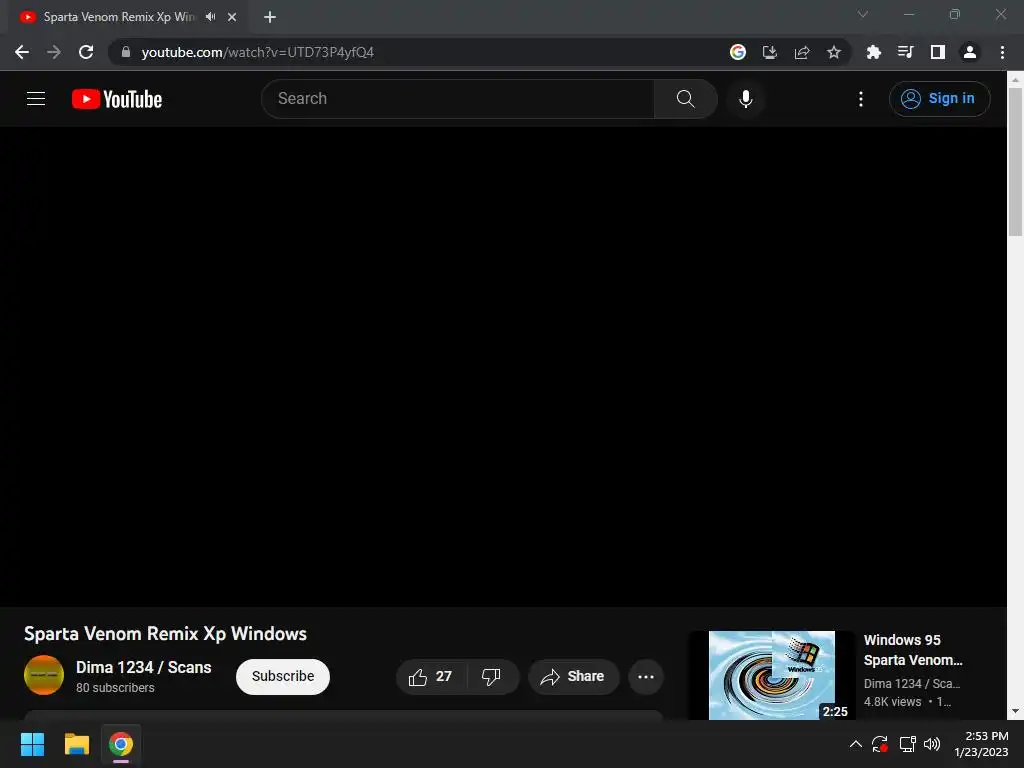Screen dimensions: 1024x768
Task: Close the Sparta Venom Remix tab
Action: pos(232,17)
